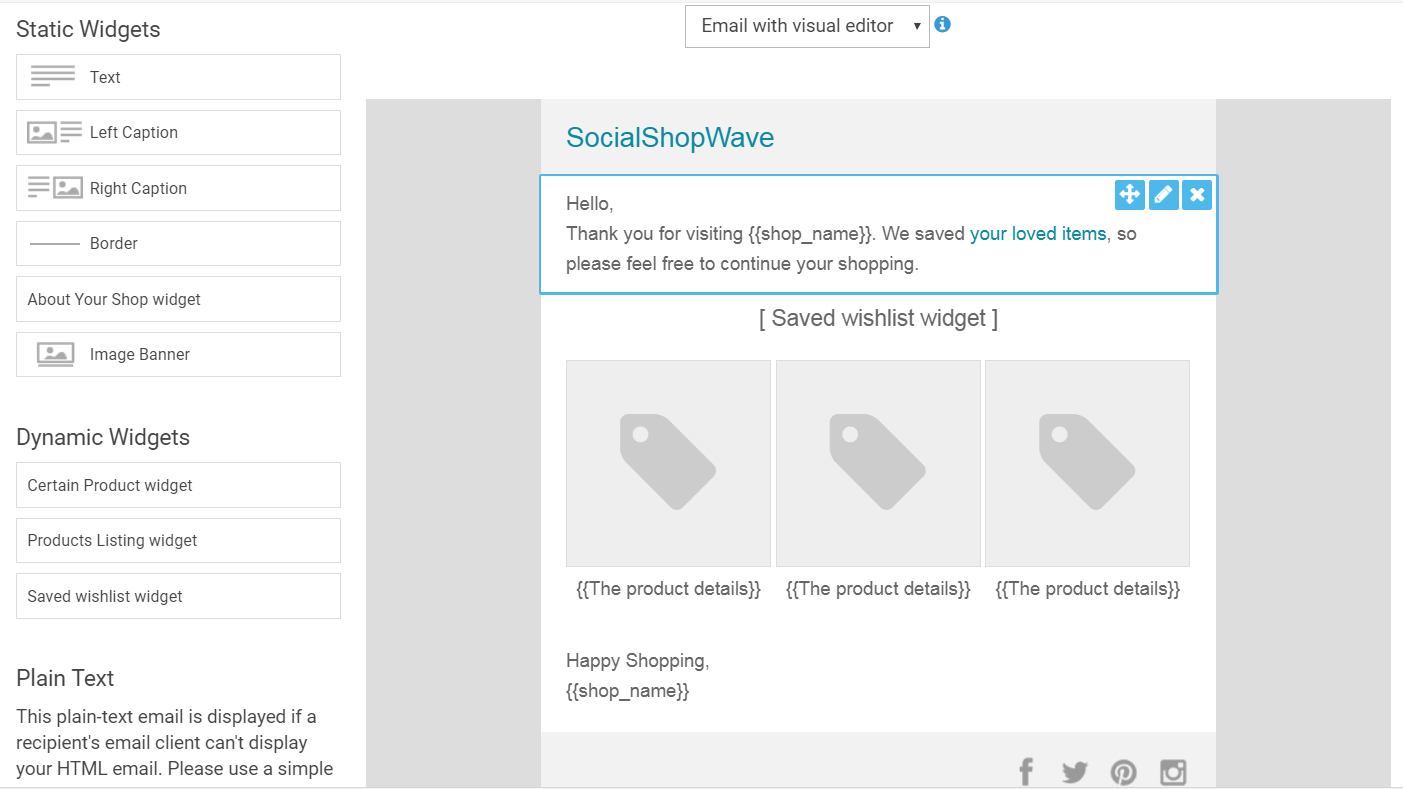Select the Saved wishlist widget in sidebar
The image size is (1403, 789).
click(178, 596)
